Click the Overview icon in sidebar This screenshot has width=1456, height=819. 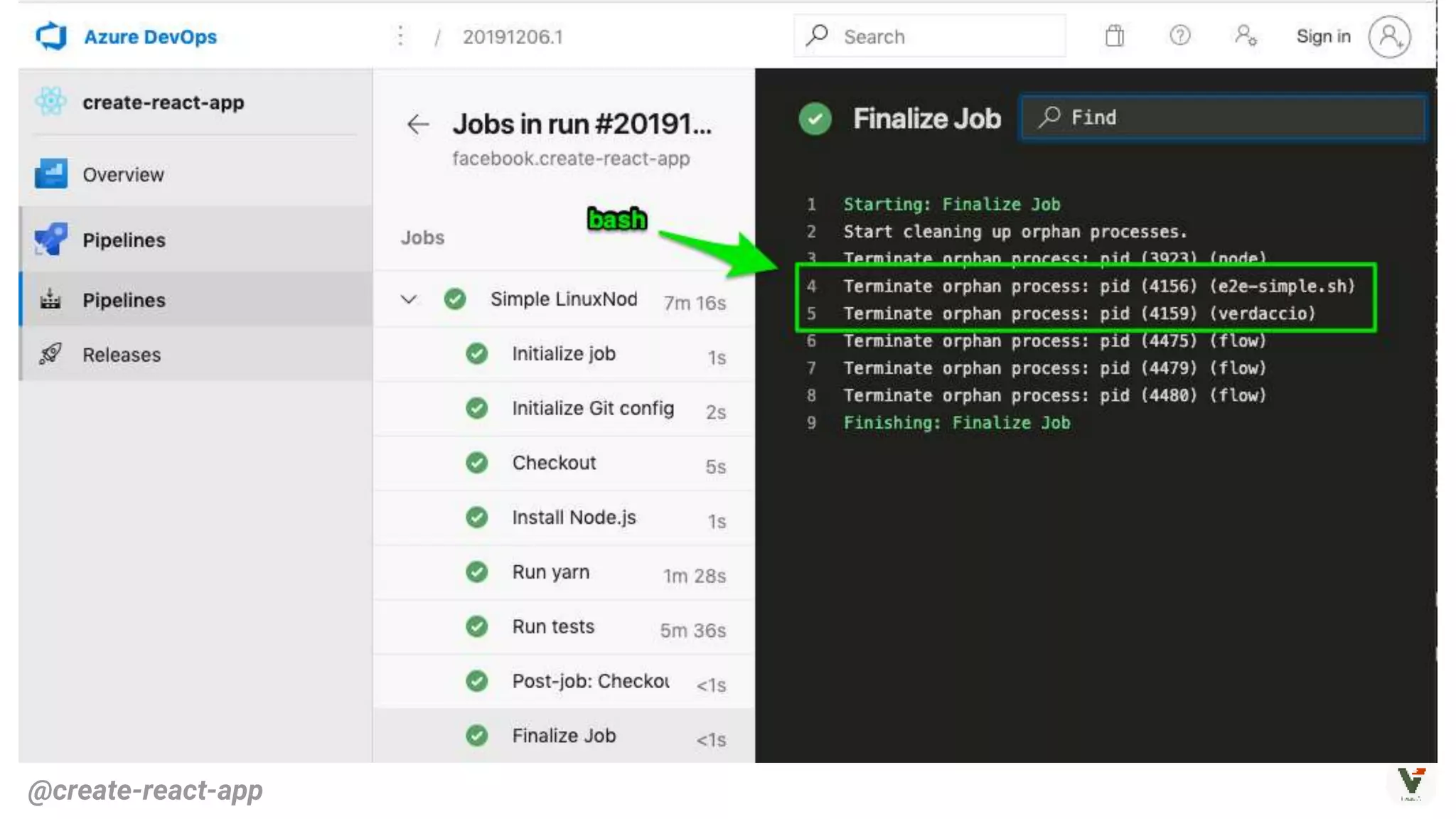51,174
